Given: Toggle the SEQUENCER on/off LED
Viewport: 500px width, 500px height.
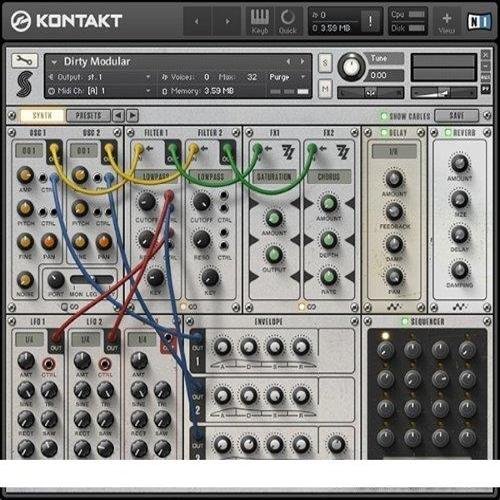Looking at the screenshot, I should (x=405, y=322).
